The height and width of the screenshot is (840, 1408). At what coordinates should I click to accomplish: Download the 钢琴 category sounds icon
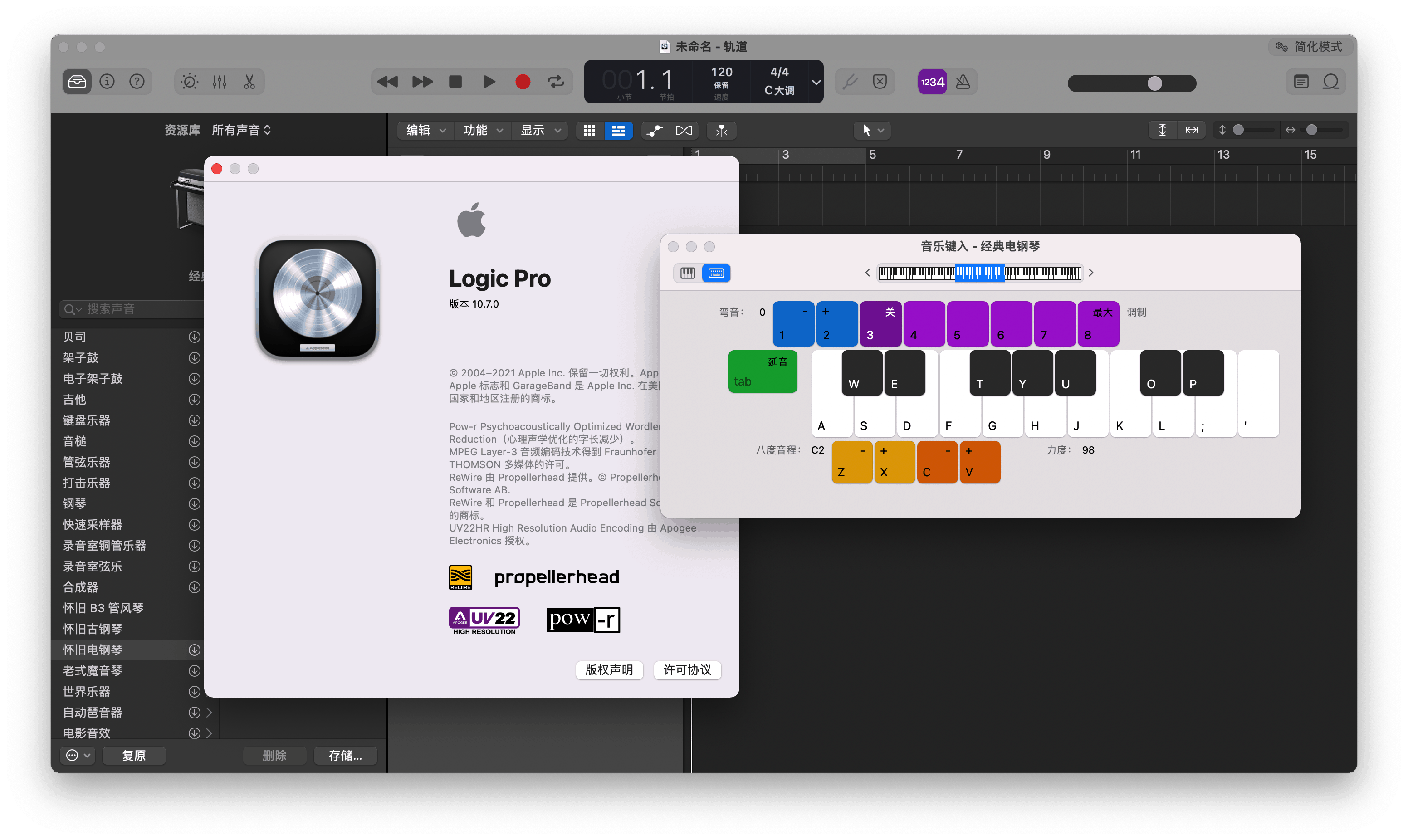(194, 504)
